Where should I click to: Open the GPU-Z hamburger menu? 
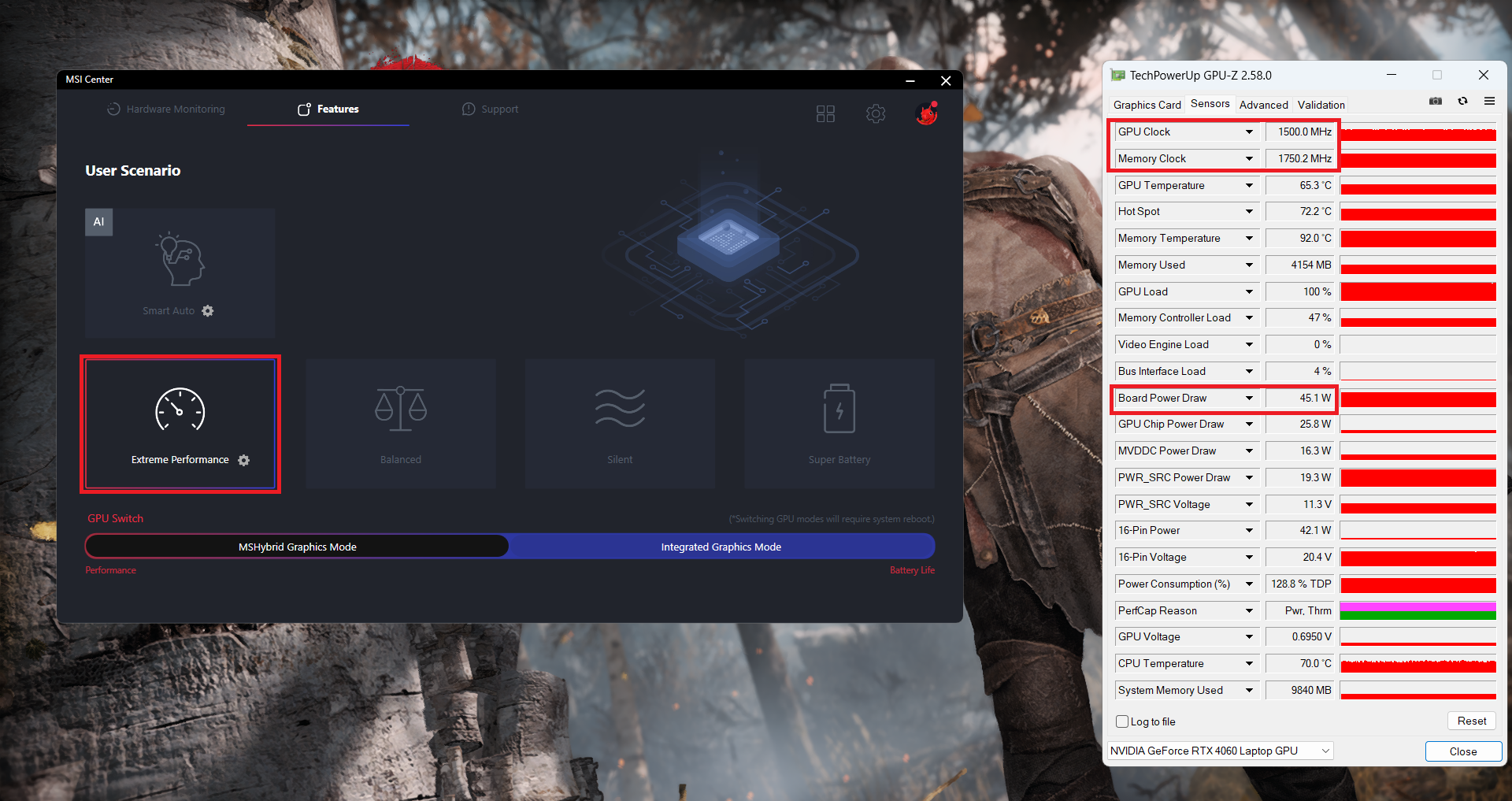(x=1489, y=102)
